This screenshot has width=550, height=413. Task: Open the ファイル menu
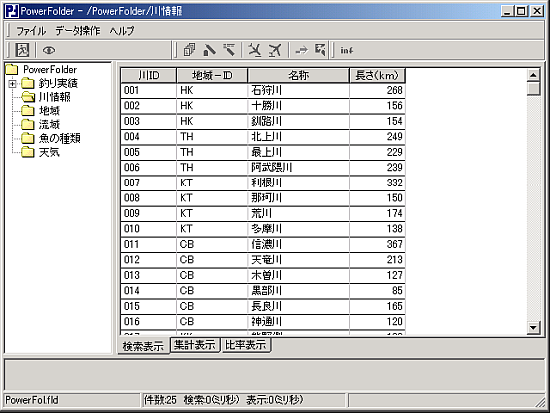pos(31,31)
